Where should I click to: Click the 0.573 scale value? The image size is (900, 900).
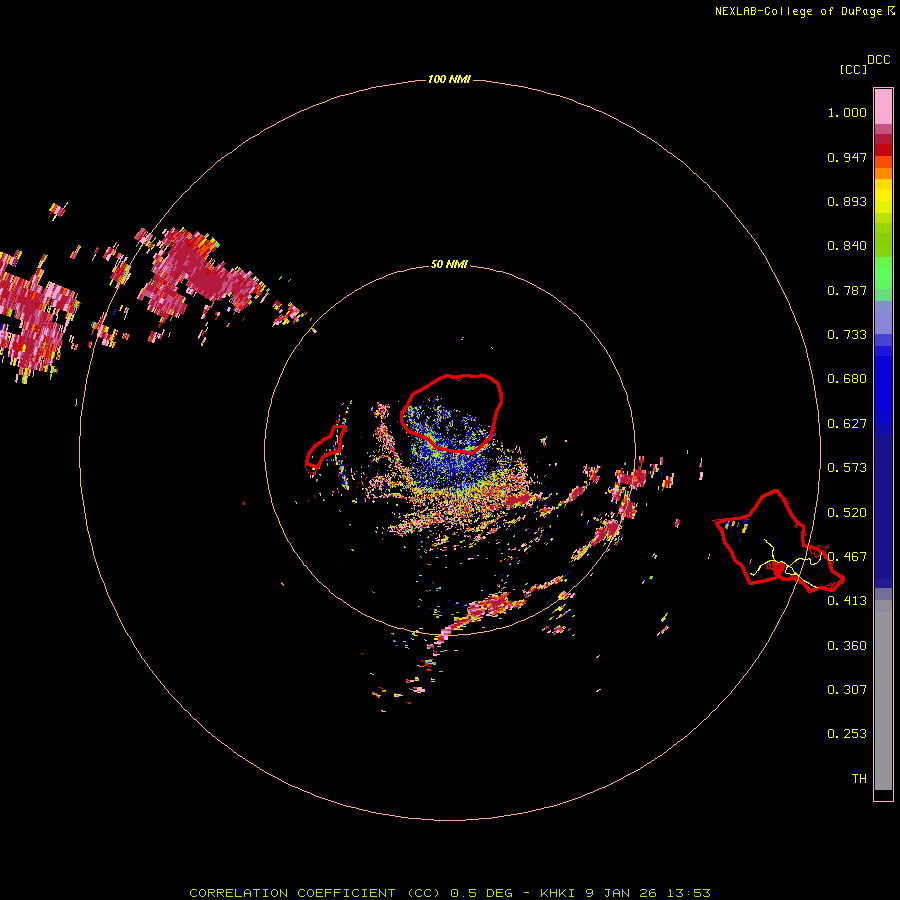coord(847,468)
